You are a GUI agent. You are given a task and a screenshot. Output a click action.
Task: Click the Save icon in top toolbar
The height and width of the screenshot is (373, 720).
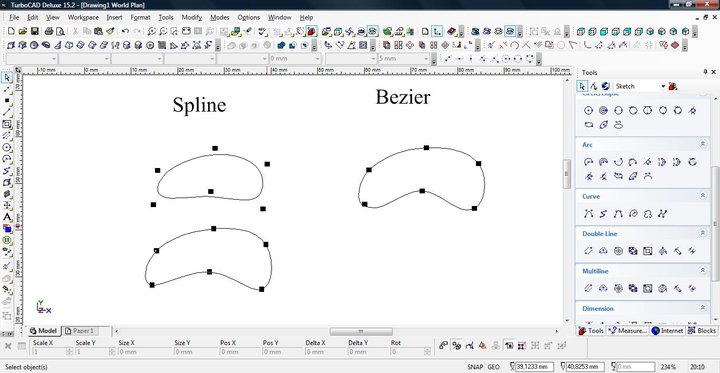point(34,31)
